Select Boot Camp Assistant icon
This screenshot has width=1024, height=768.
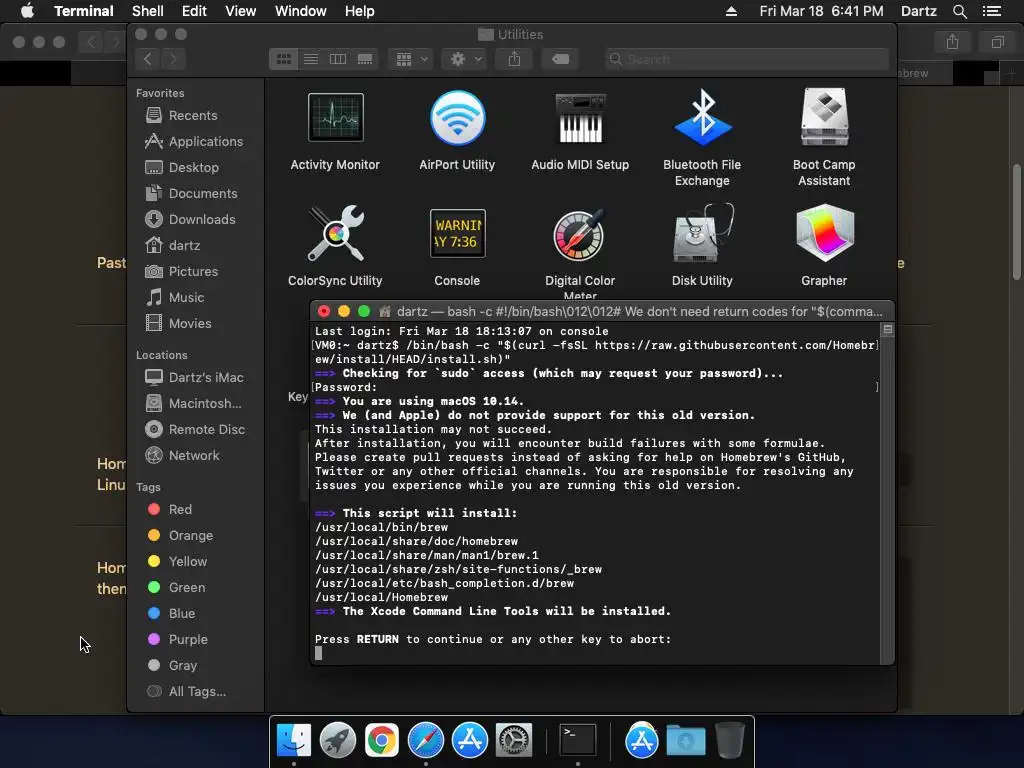824,118
